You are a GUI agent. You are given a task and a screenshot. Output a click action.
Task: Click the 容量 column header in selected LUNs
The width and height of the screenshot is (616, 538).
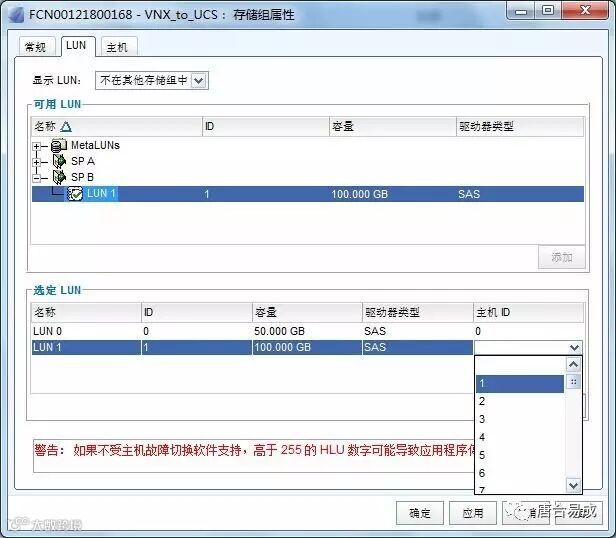point(307,312)
